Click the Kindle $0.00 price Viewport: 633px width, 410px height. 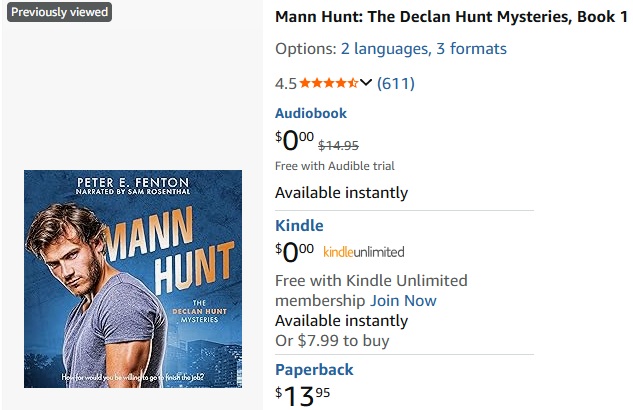(294, 251)
